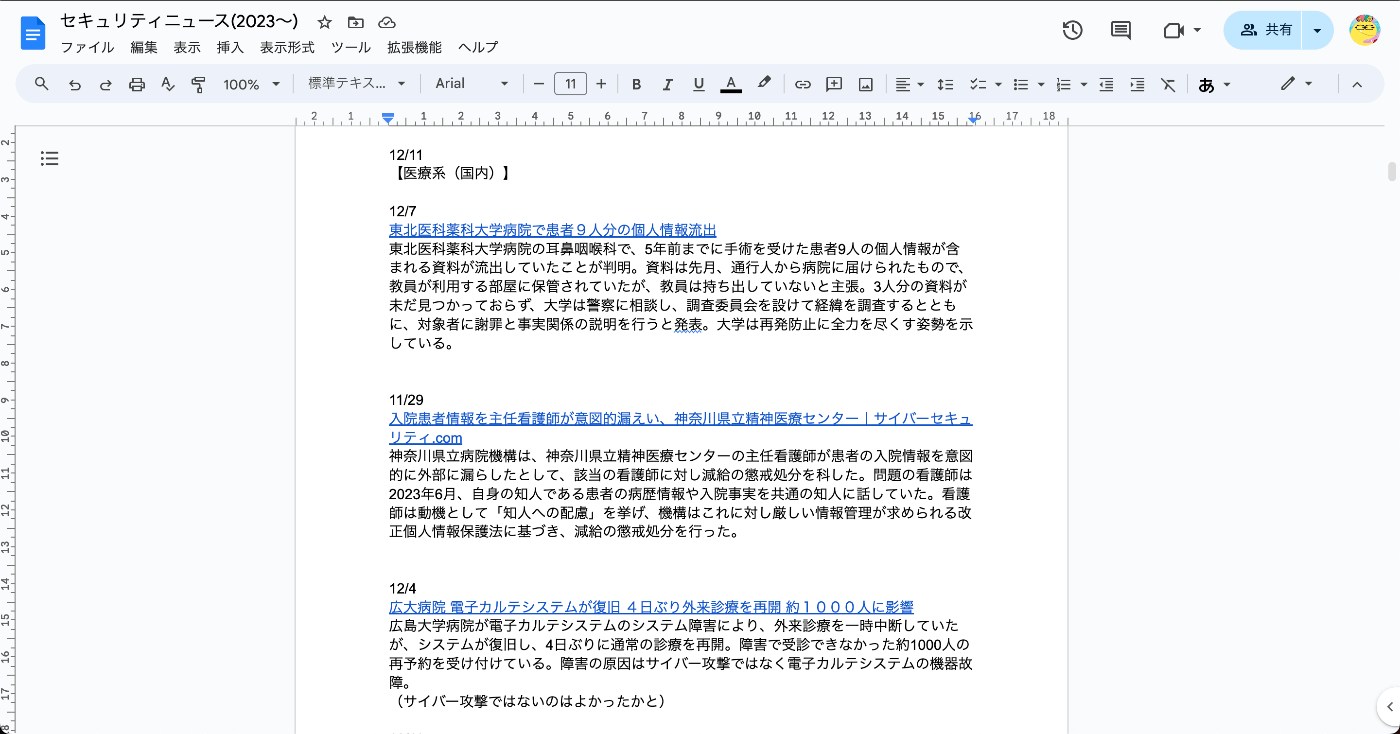Expand checklist options arrow

(x=999, y=84)
